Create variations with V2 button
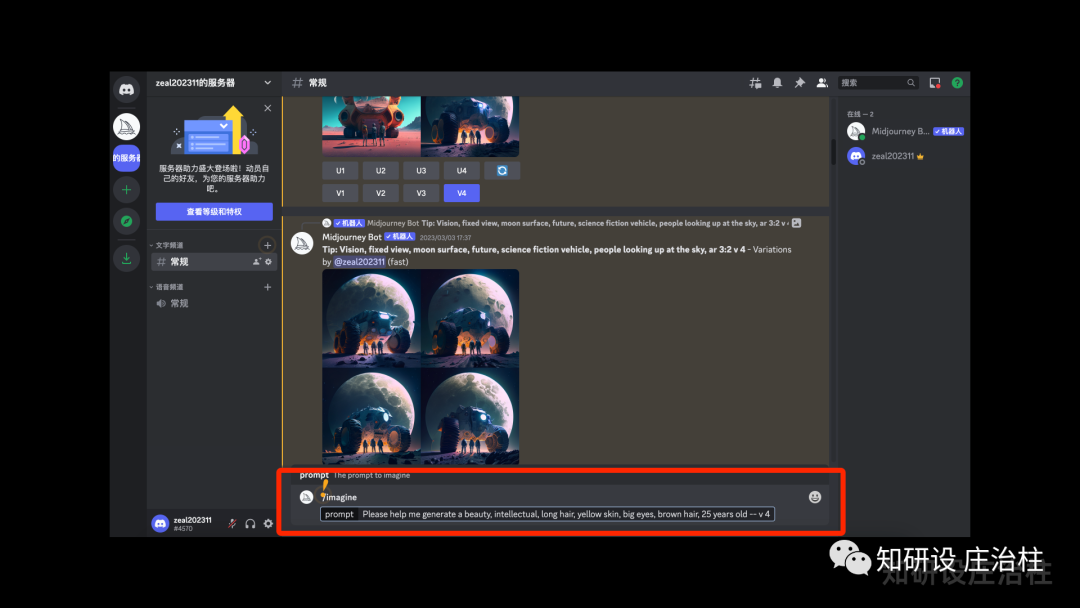The height and width of the screenshot is (608, 1080). 381,193
